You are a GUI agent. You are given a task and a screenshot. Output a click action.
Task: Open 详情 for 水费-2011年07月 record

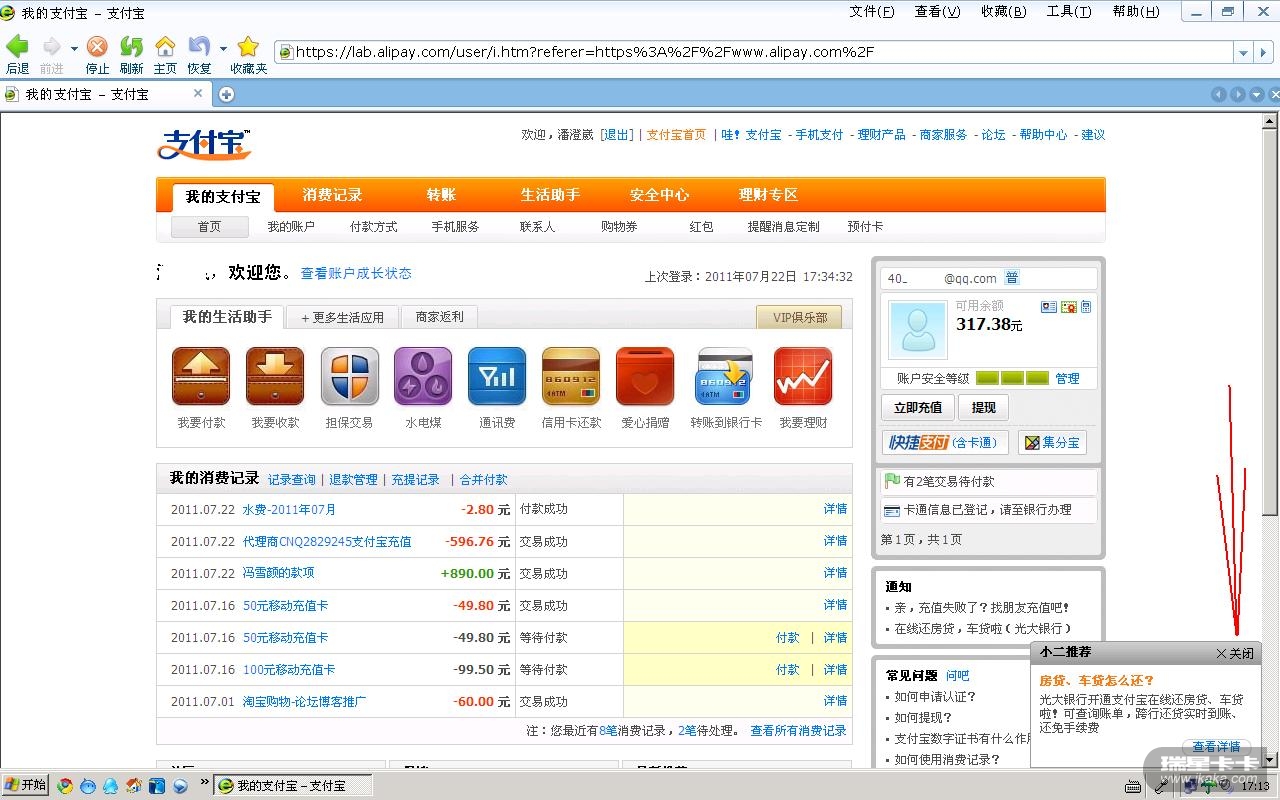click(x=835, y=509)
